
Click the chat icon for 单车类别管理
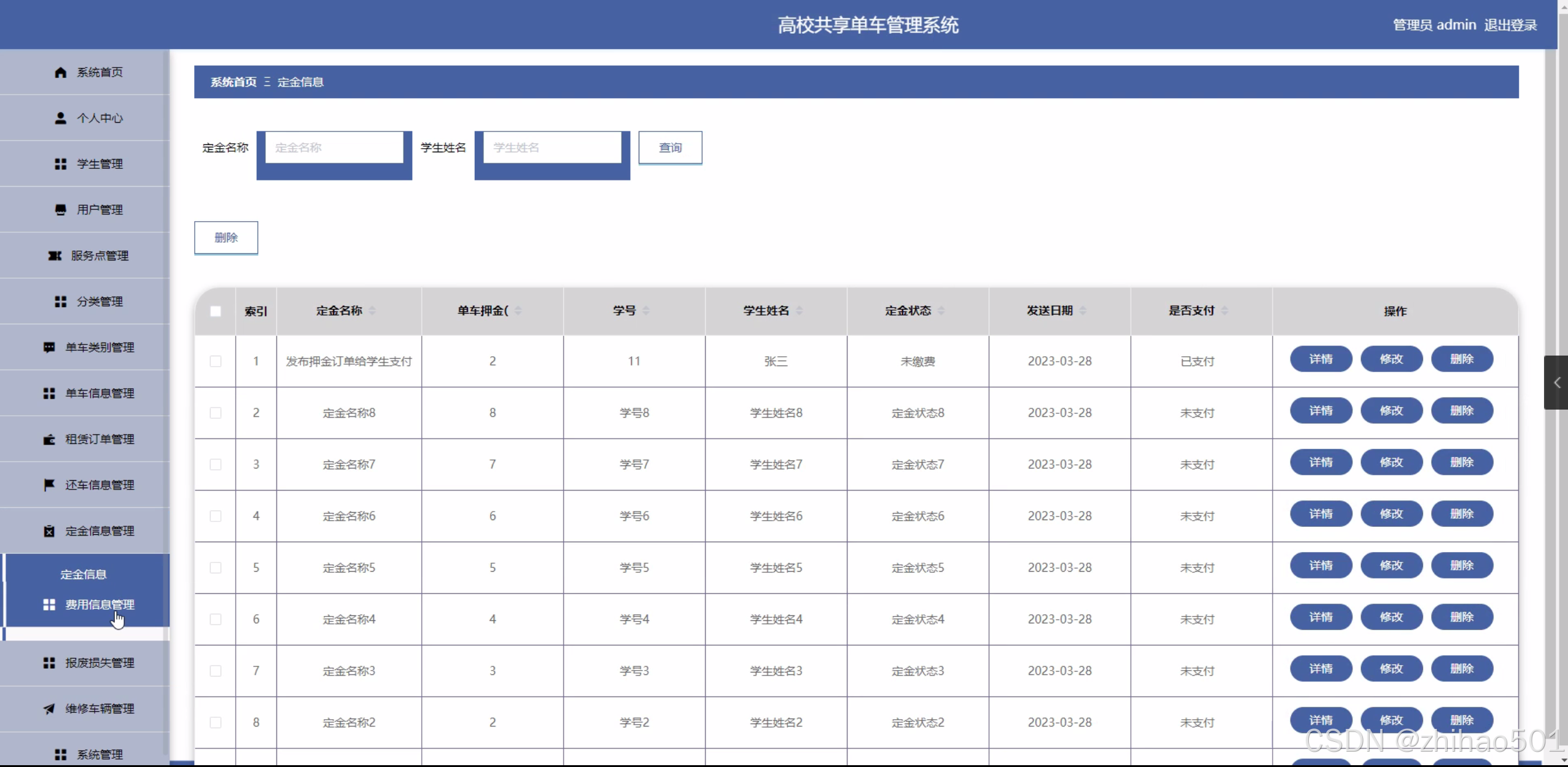click(49, 348)
